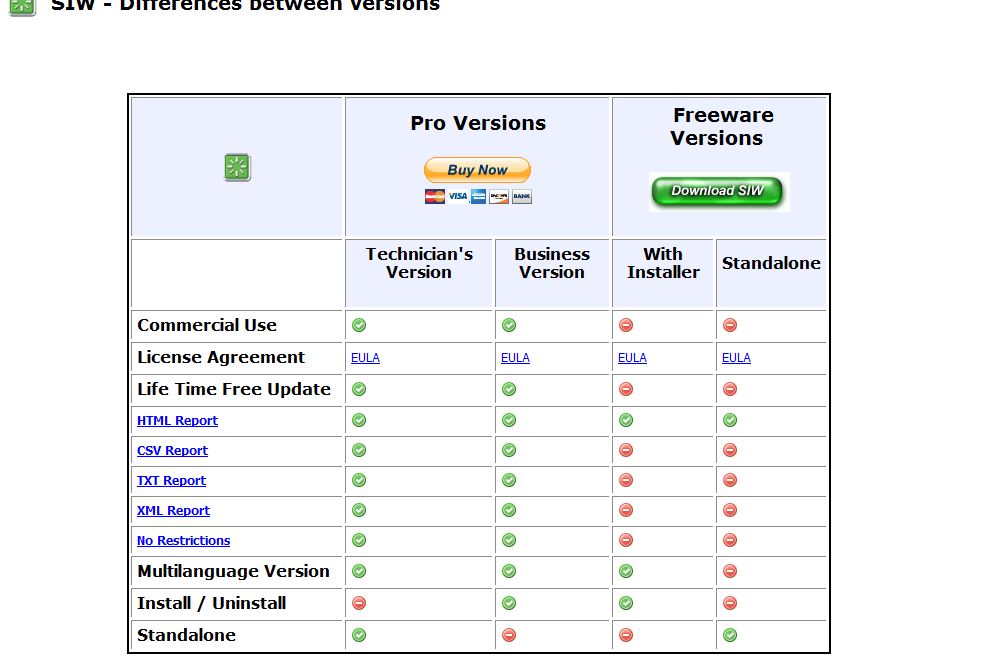Click Life Time Free Update red icon for With Installer
990x671 pixels.
click(x=626, y=389)
